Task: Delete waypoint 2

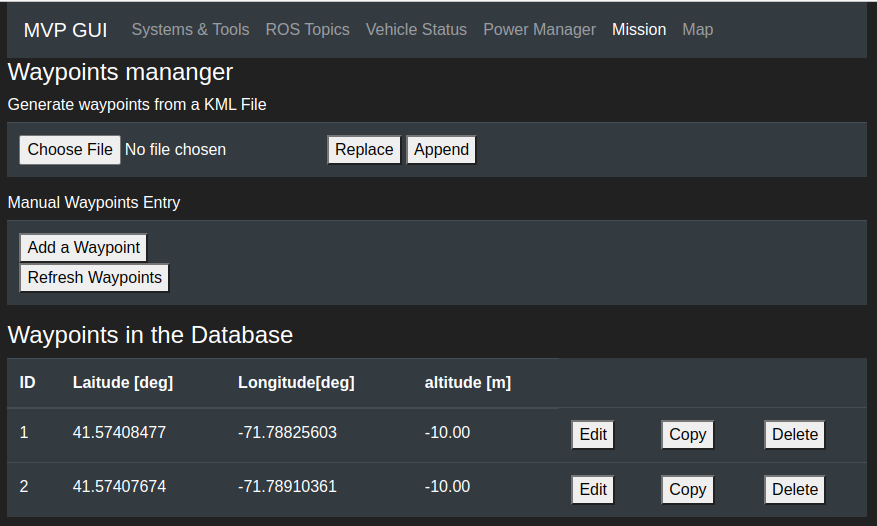Action: pos(795,490)
